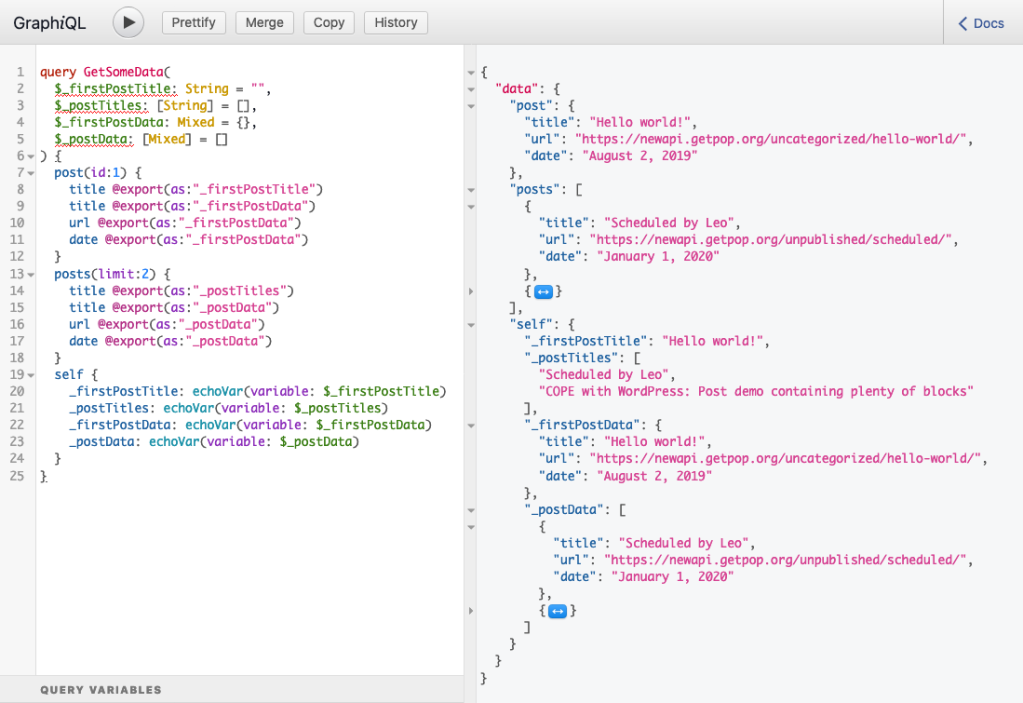This screenshot has height=703, width=1023.
Task: Open the query History
Action: coord(394,22)
